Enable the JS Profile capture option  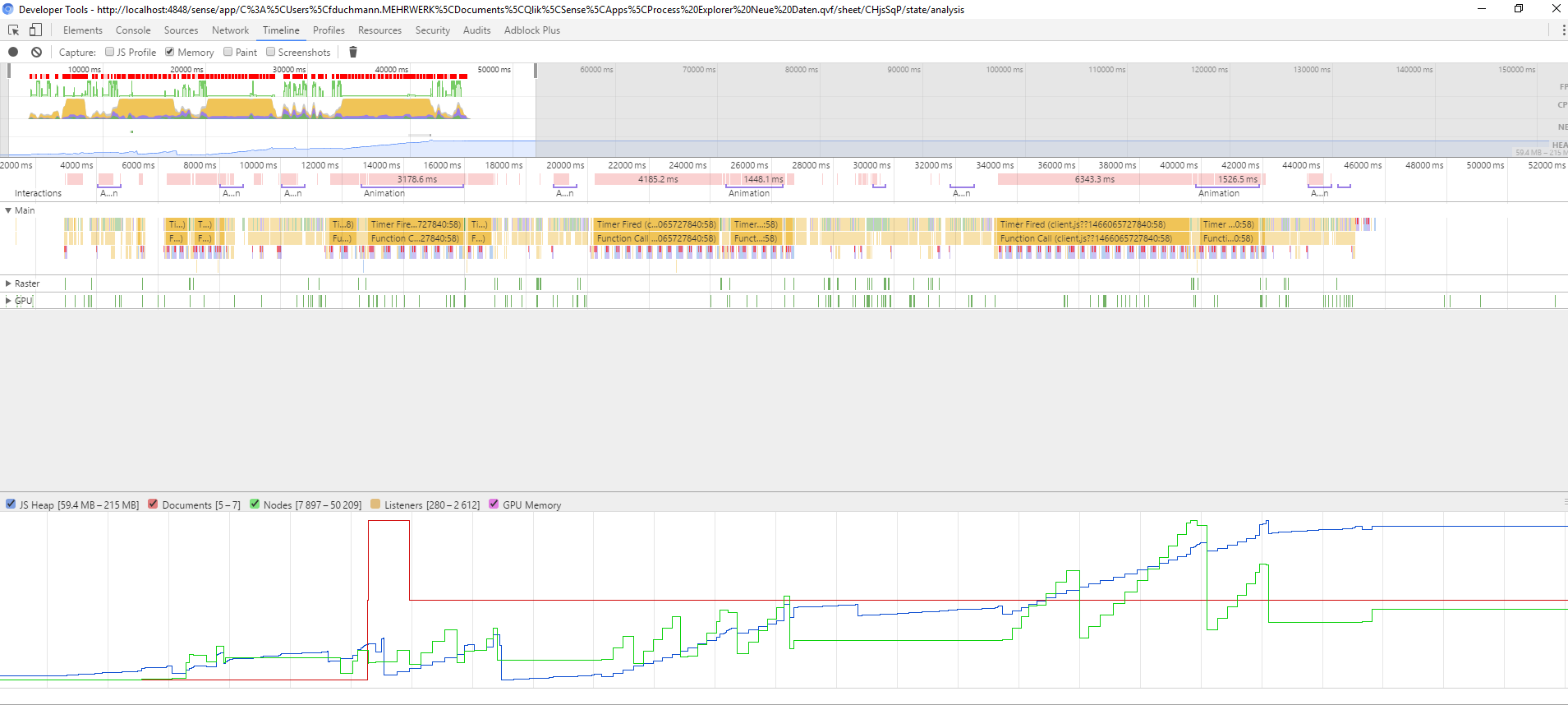tap(109, 52)
